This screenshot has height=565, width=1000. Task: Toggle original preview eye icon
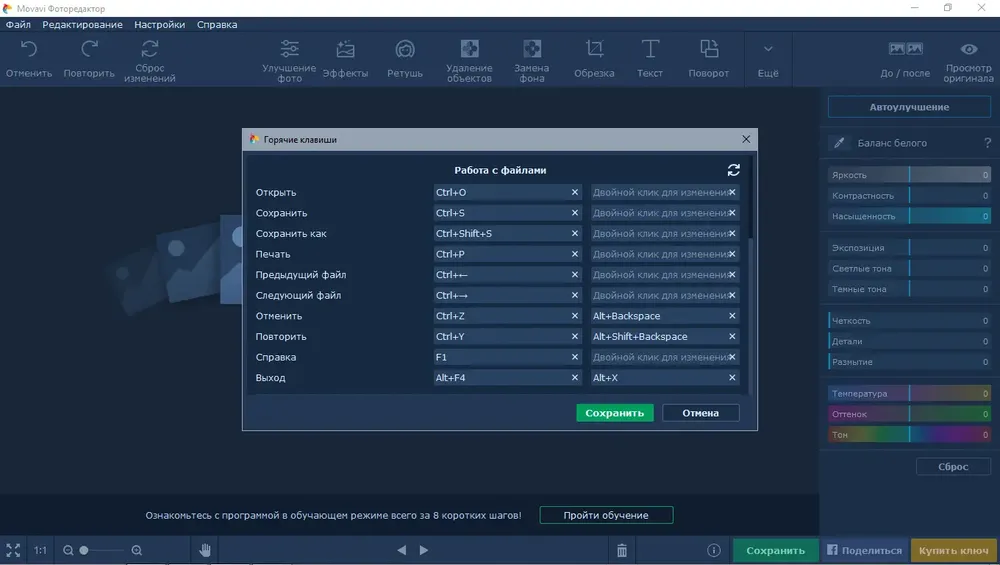pos(969,49)
